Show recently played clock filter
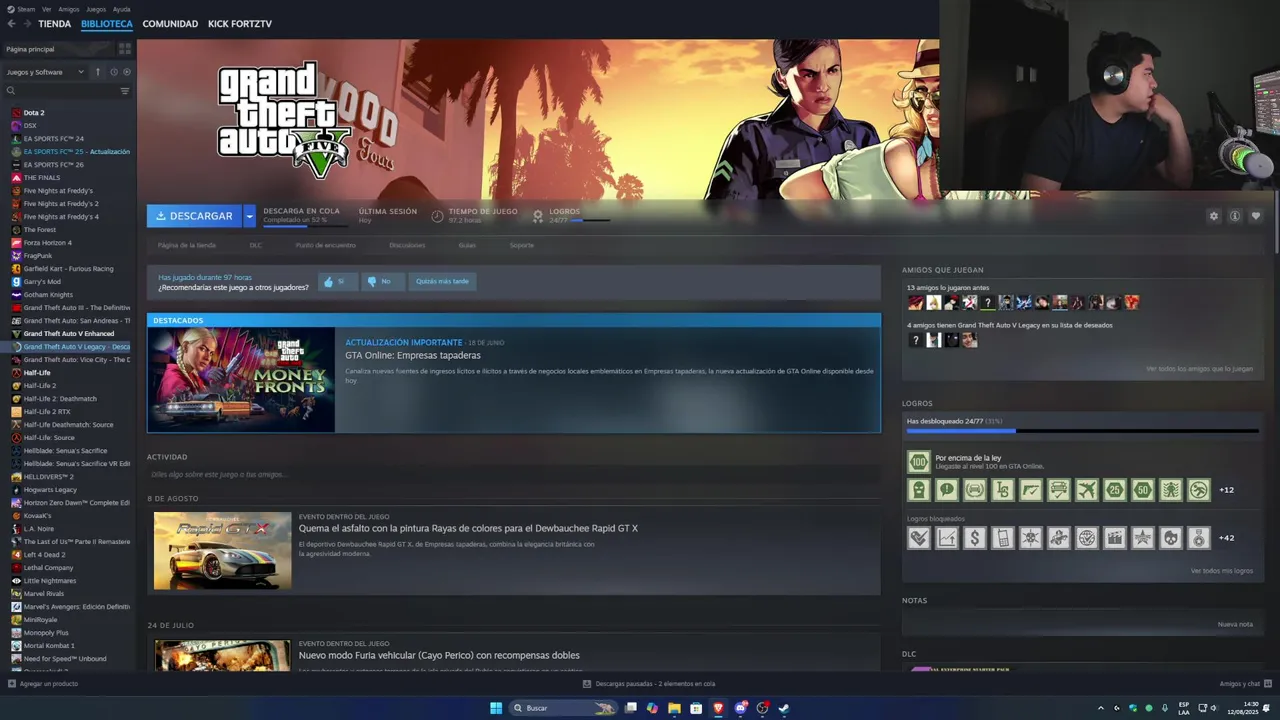The height and width of the screenshot is (720, 1280). coord(114,72)
